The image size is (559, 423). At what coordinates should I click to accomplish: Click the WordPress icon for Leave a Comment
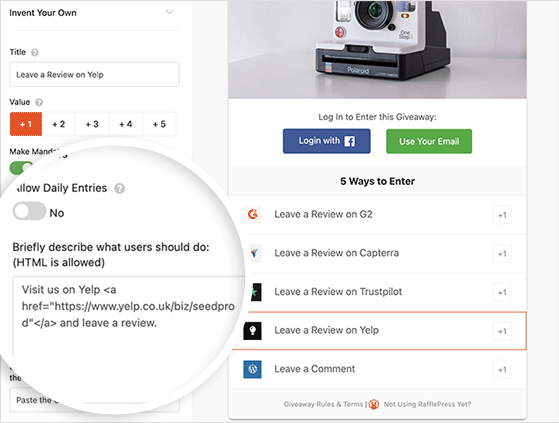(252, 369)
